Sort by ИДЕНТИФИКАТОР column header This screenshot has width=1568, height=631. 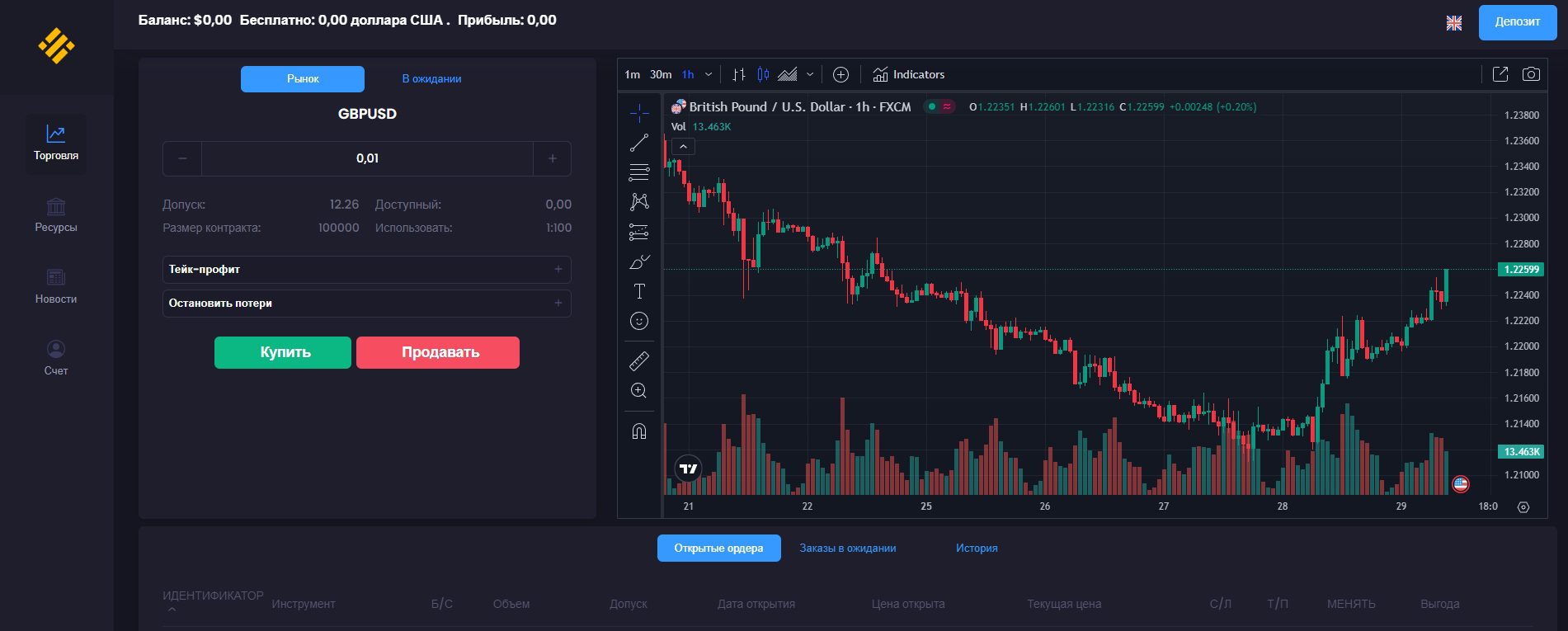click(x=213, y=596)
